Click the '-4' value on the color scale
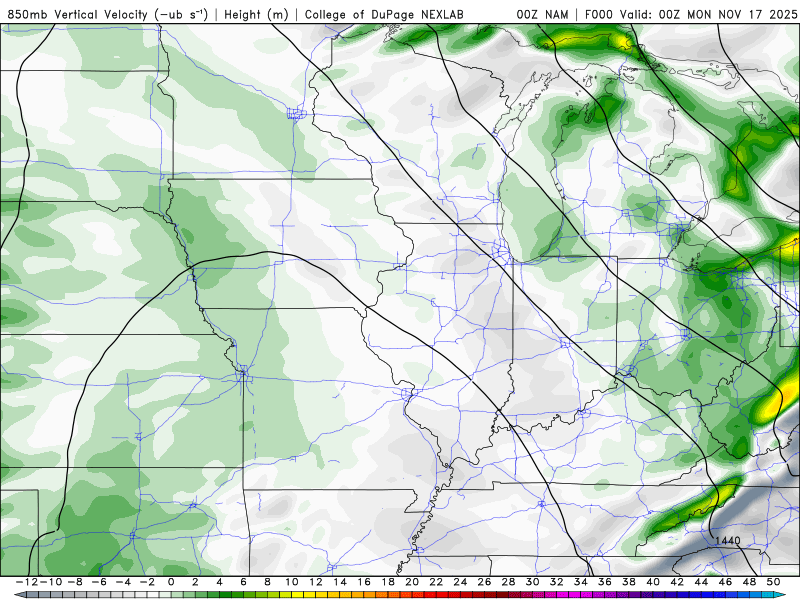The image size is (800, 600). pyautogui.click(x=122, y=582)
